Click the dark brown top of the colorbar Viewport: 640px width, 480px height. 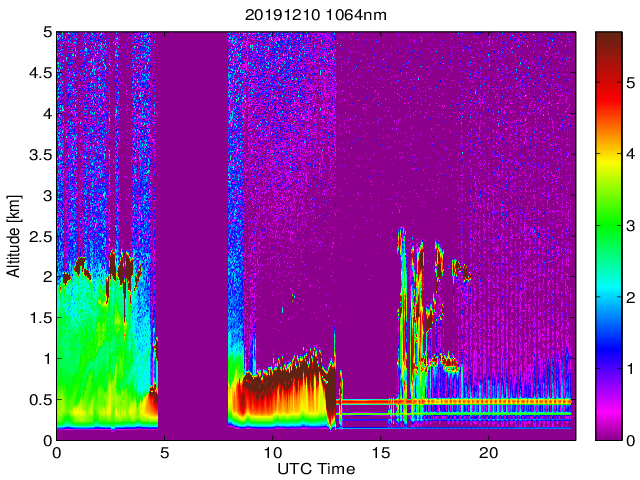click(x=609, y=45)
